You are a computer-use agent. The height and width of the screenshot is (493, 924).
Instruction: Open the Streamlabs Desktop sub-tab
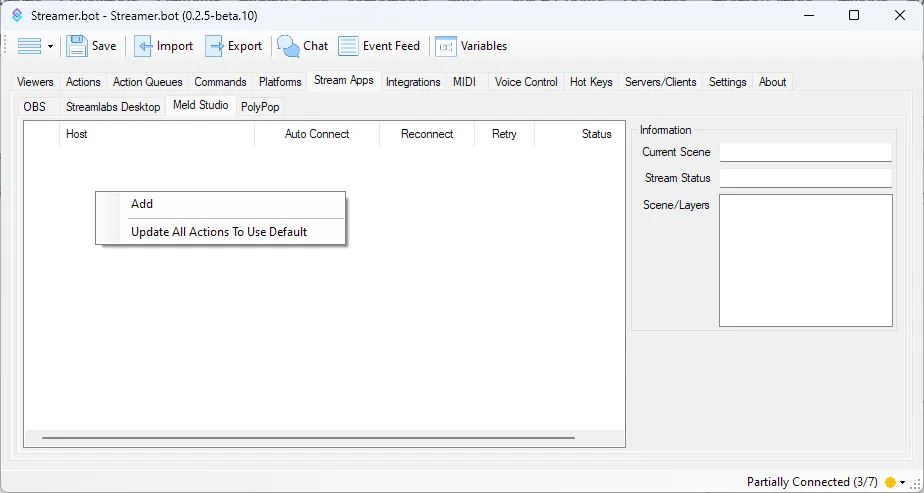point(113,107)
